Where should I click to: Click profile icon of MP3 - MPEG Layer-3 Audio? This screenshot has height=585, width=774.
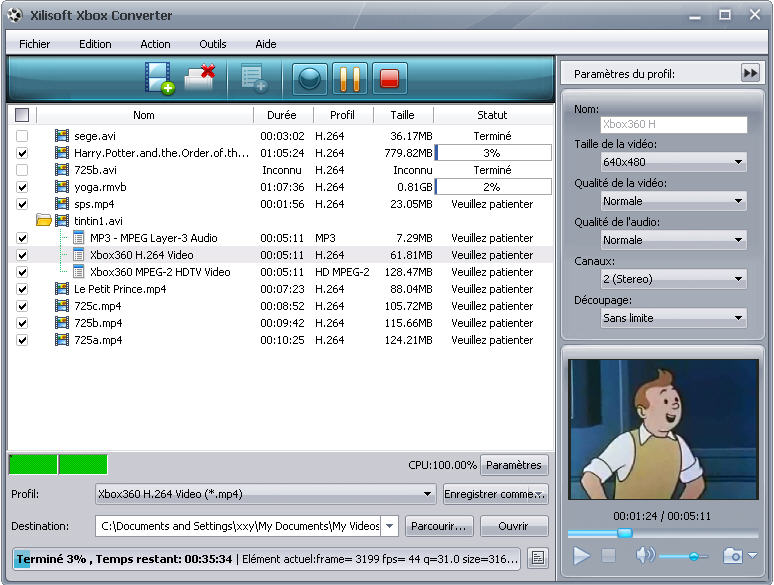(x=78, y=238)
